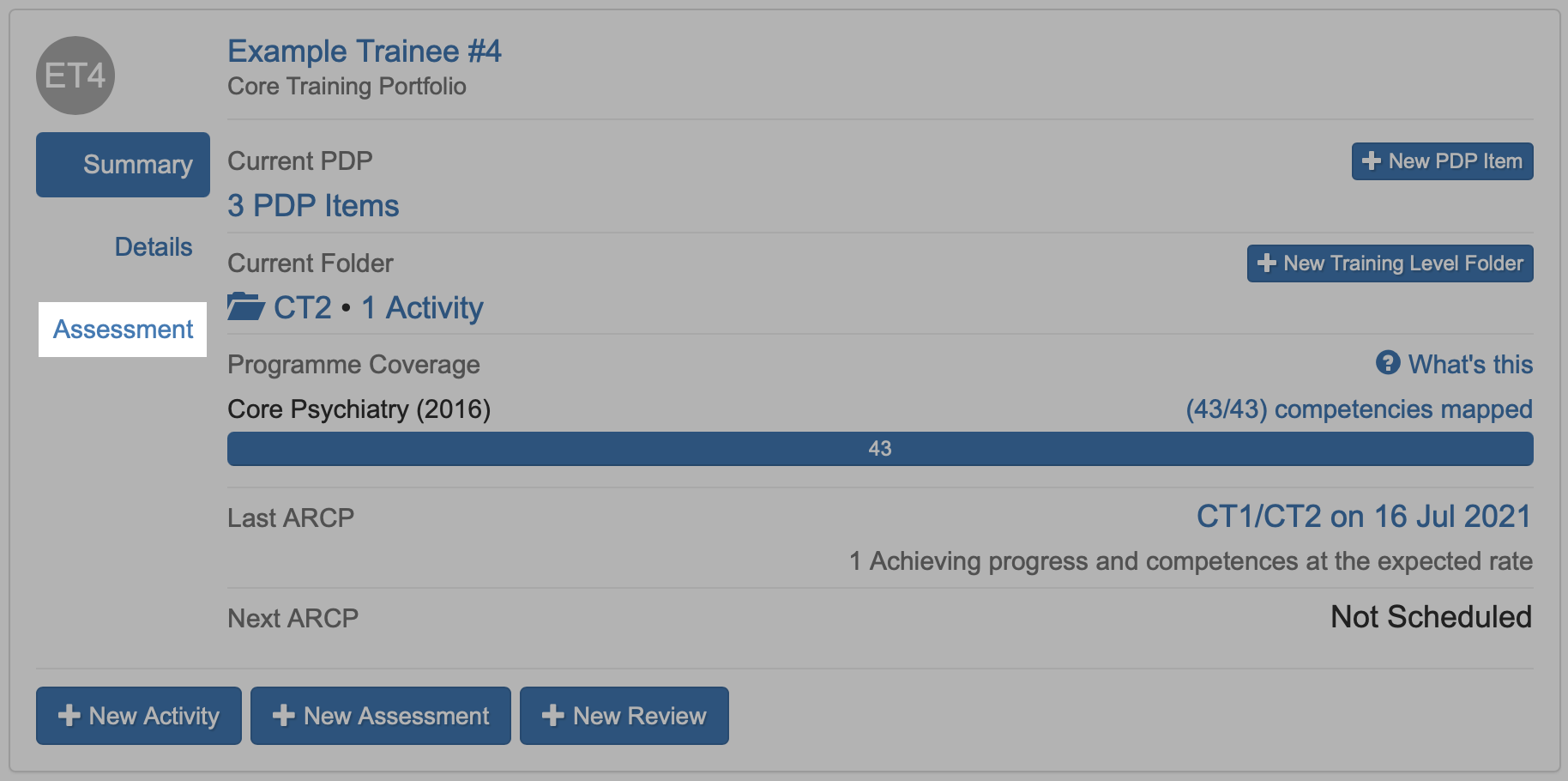Click plus icon on New Activity button
Image resolution: width=1568 pixels, height=781 pixels.
(x=69, y=716)
